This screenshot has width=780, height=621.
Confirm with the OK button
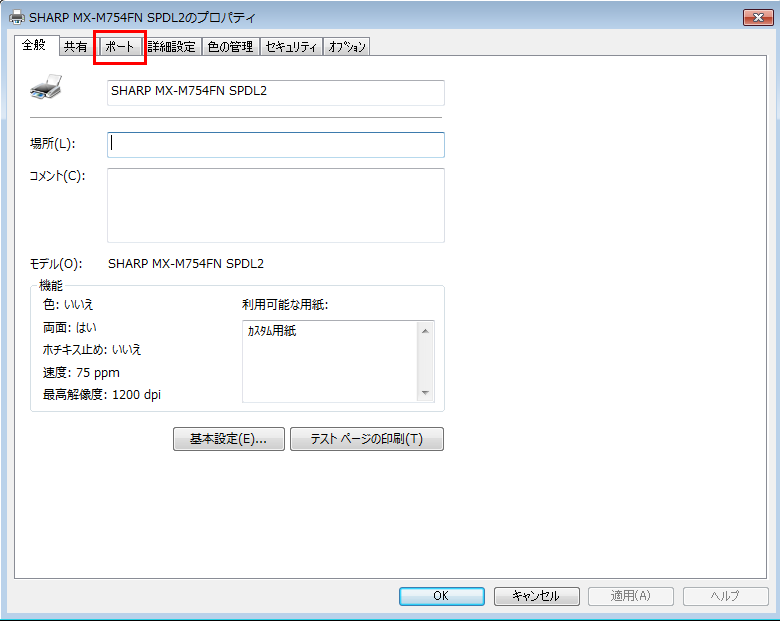point(441,595)
